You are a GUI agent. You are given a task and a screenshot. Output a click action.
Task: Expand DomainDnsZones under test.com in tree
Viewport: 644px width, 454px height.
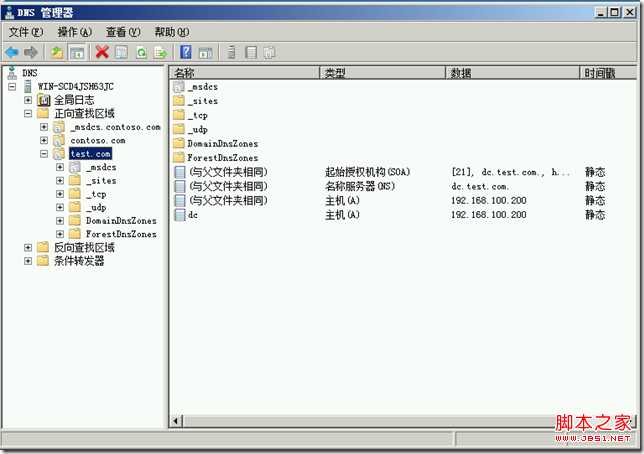click(x=60, y=221)
